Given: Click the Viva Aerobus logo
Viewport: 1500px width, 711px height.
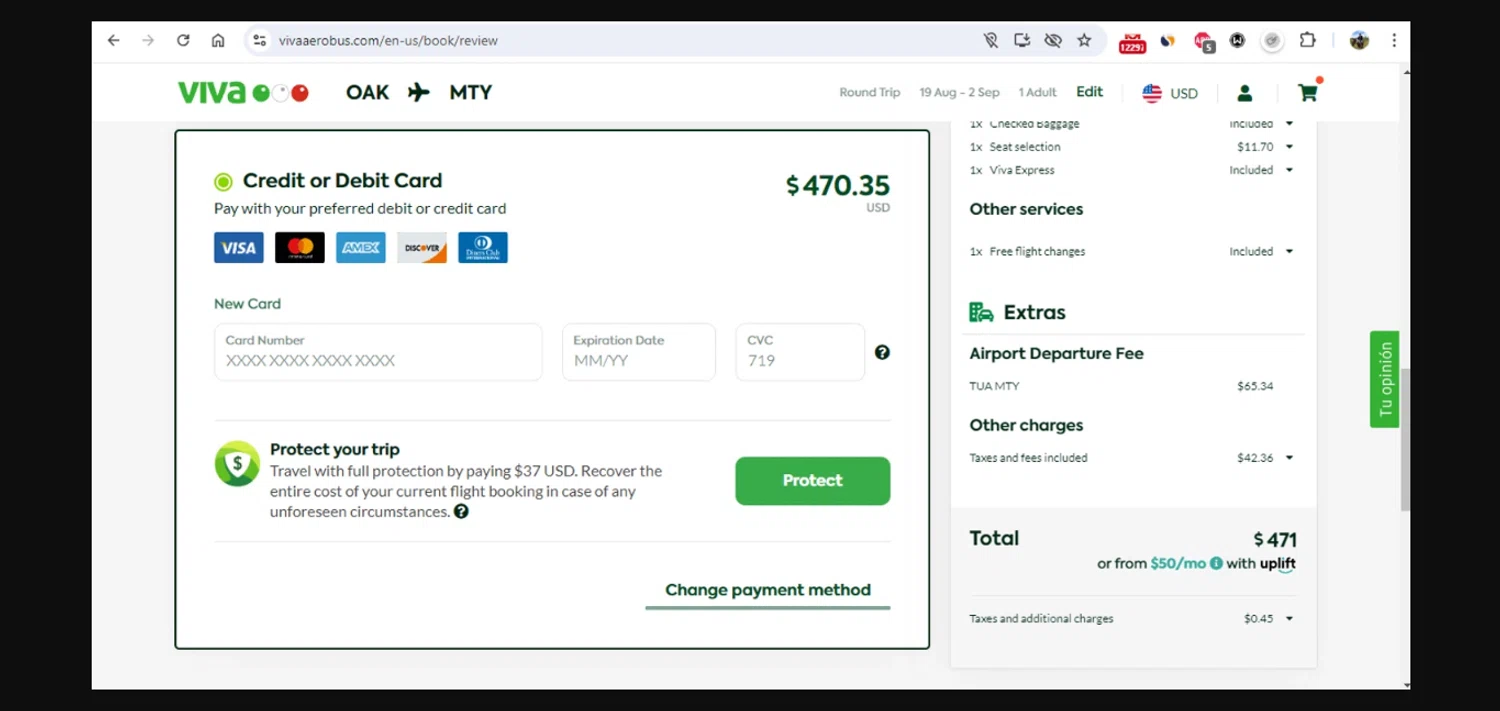Looking at the screenshot, I should (x=243, y=92).
